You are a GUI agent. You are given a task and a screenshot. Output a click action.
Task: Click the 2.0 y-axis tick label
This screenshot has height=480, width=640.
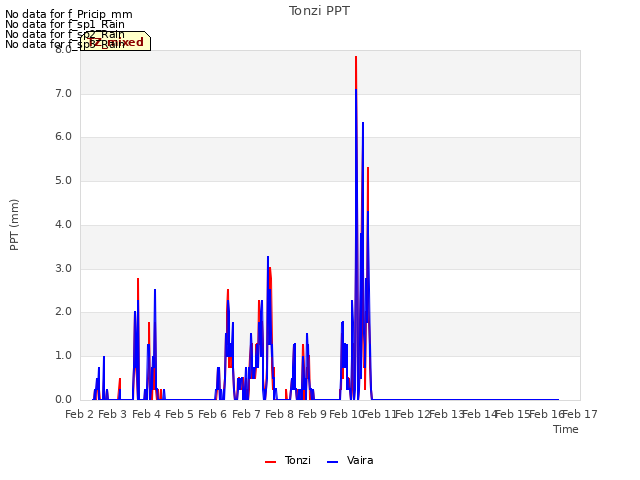63,312
